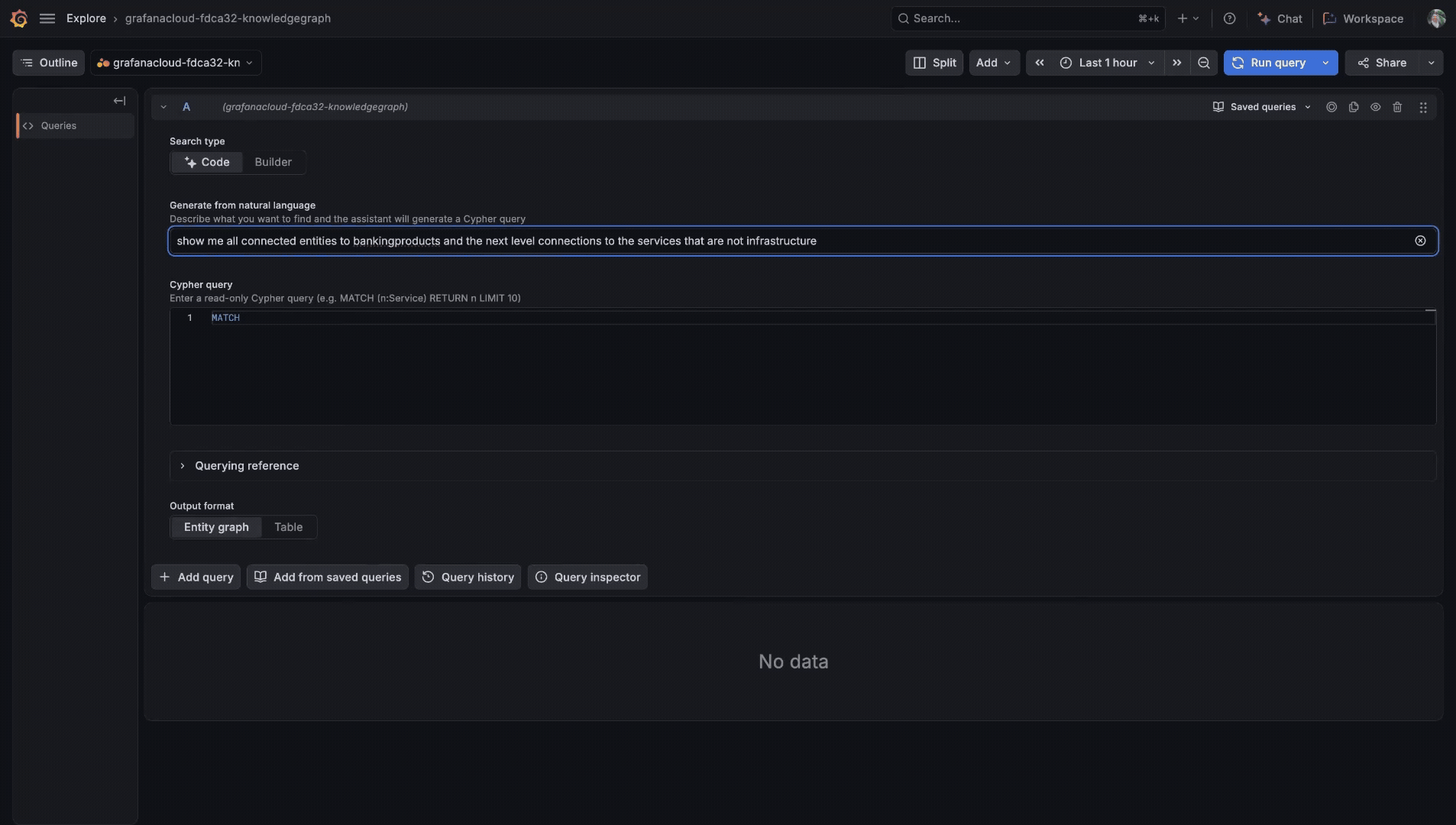This screenshot has width=1456, height=825.
Task: Switch search type to Code
Action: tap(207, 162)
